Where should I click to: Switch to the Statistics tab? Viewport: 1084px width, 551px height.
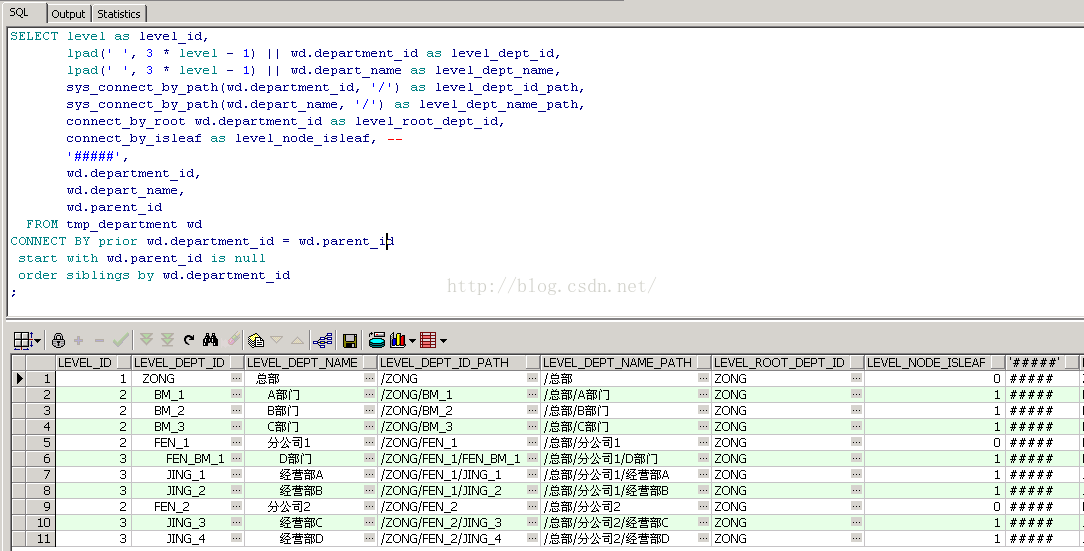(119, 14)
